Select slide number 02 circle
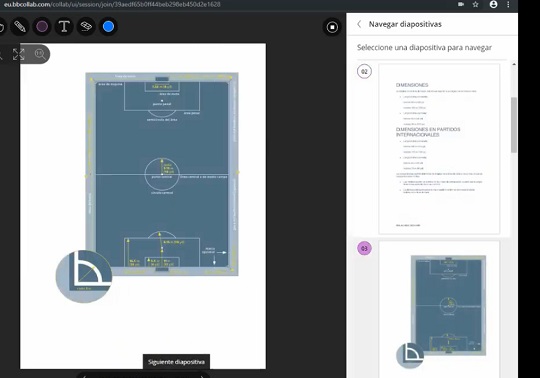The height and width of the screenshot is (378, 540). click(x=364, y=72)
